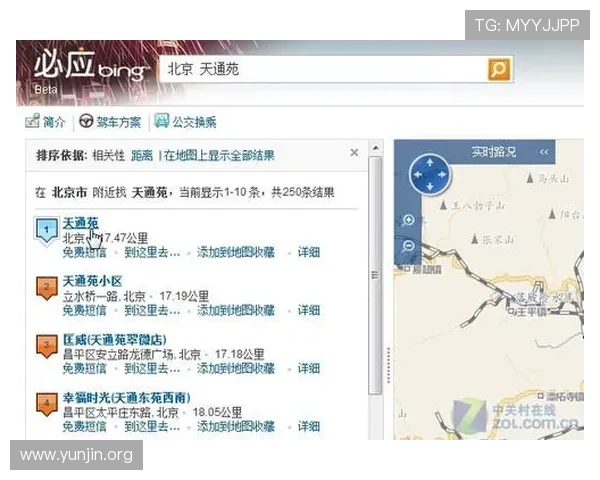This screenshot has width=600, height=480.
Task: Pan map up with compass arrow
Action: tap(430, 162)
